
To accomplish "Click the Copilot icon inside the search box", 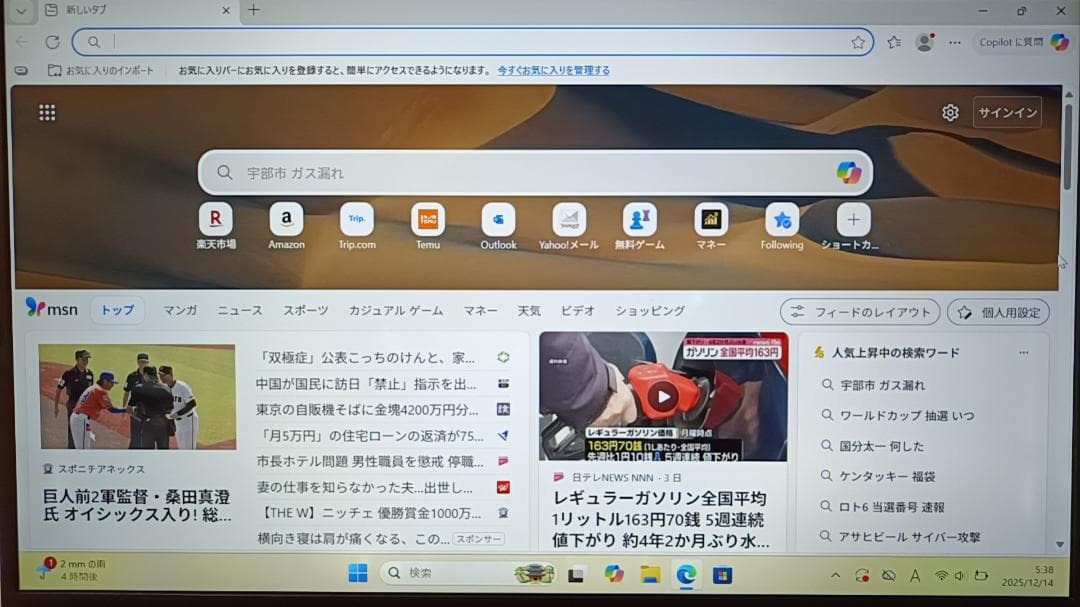I will point(848,172).
